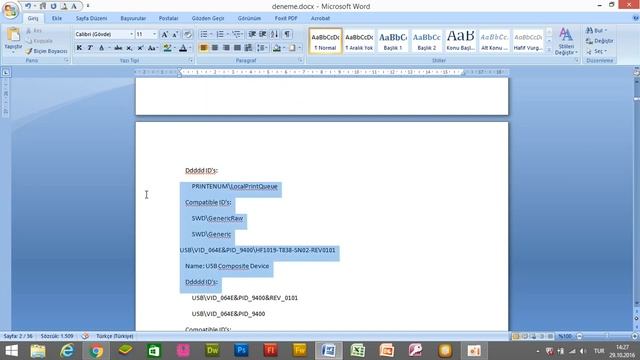Image resolution: width=640 pixels, height=360 pixels.
Task: Open the Görünüm tab
Action: pos(249,18)
